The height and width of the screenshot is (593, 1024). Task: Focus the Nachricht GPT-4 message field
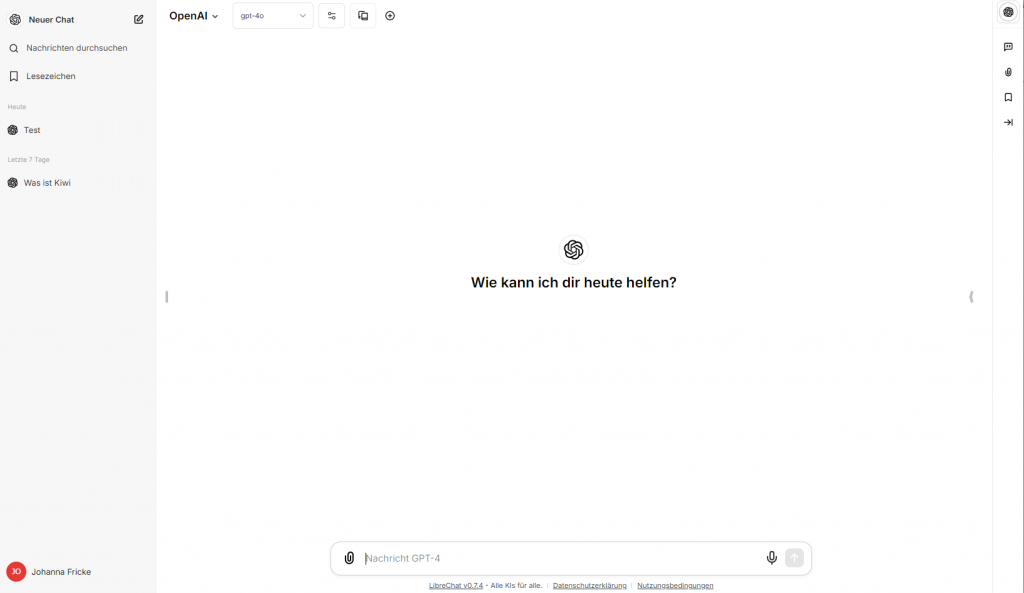(x=562, y=558)
